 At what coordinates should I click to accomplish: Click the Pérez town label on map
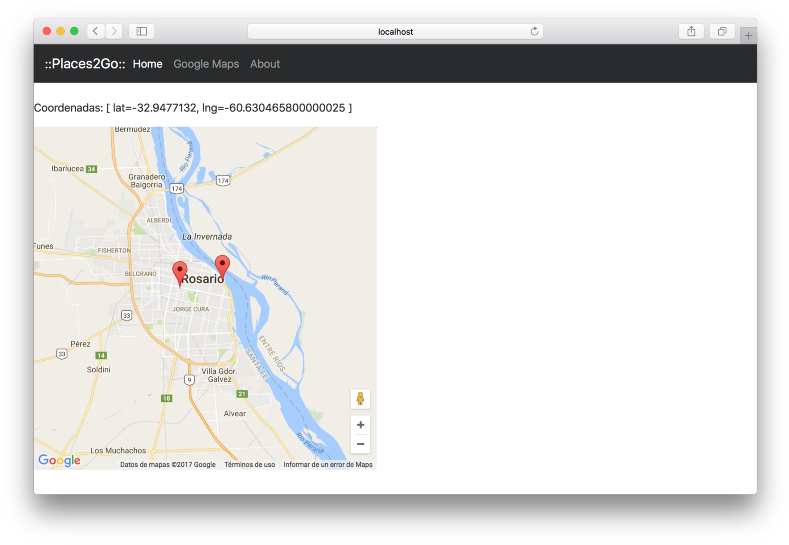click(81, 344)
